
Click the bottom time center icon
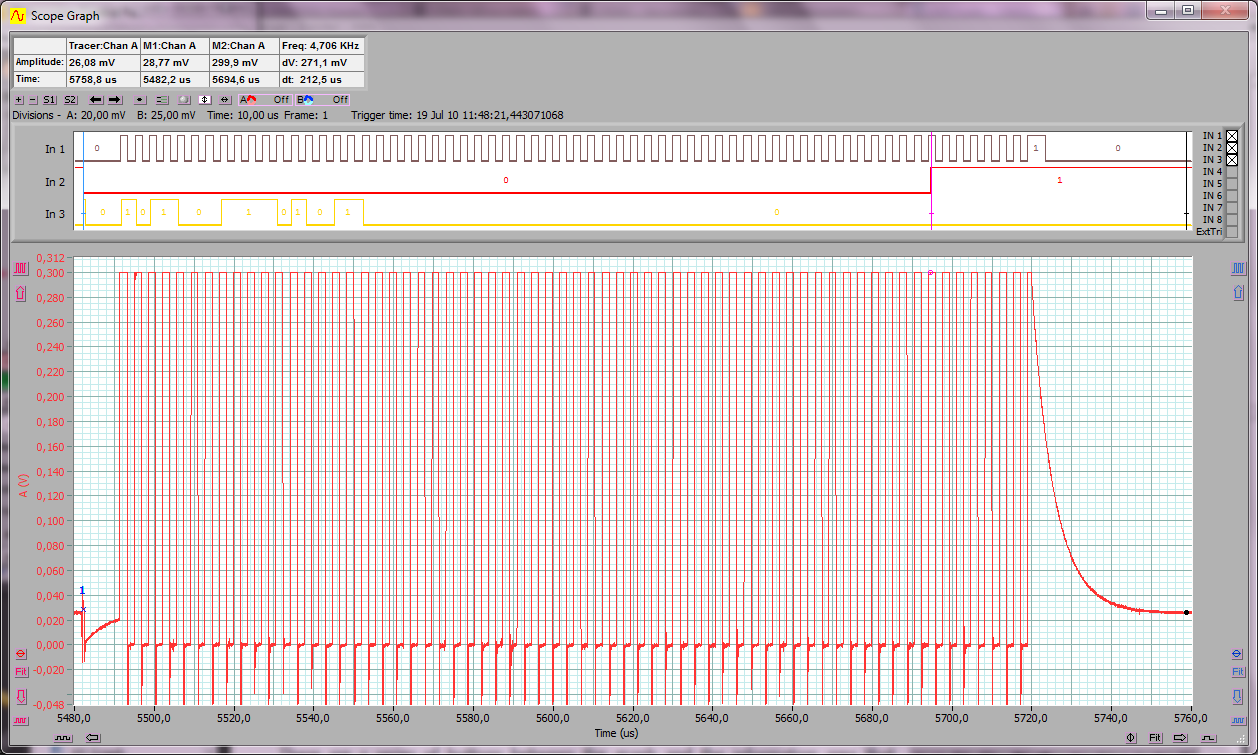coord(1131,738)
